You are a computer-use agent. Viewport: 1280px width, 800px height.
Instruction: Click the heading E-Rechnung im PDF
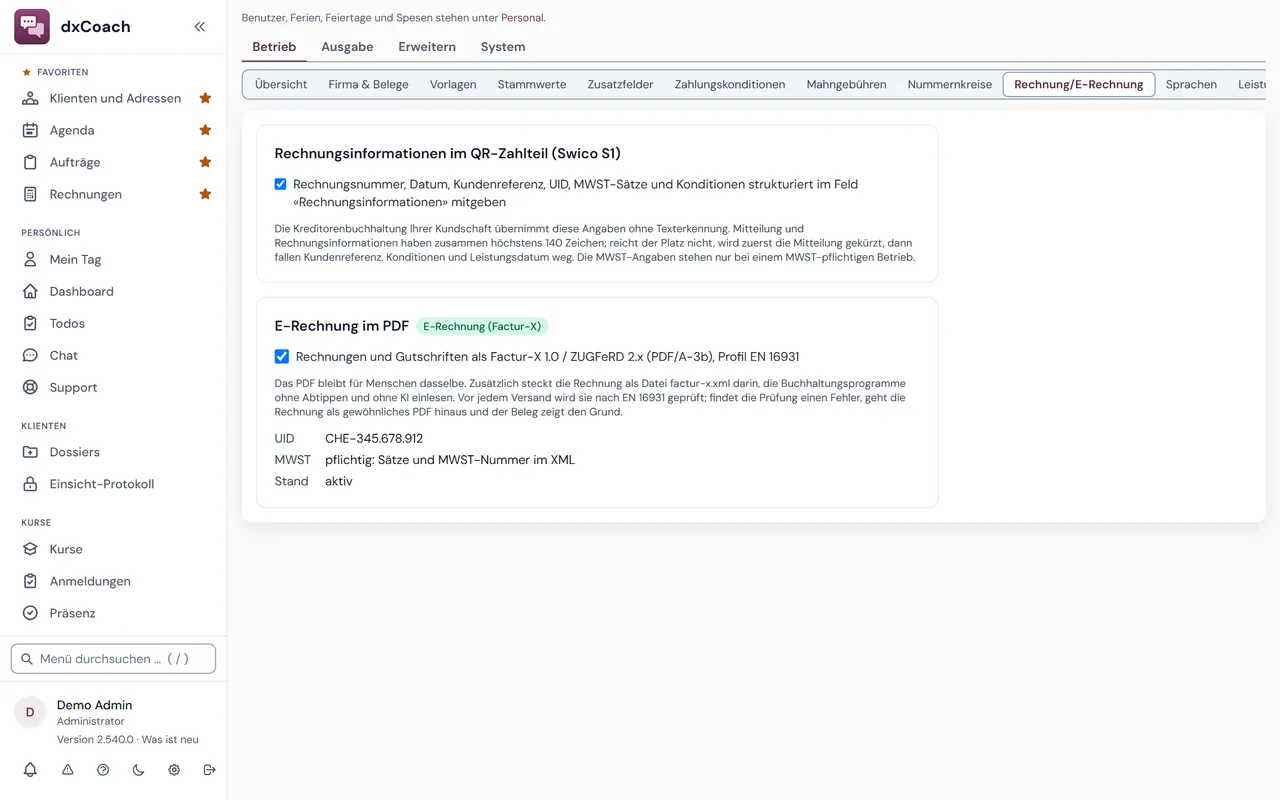[x=342, y=326]
